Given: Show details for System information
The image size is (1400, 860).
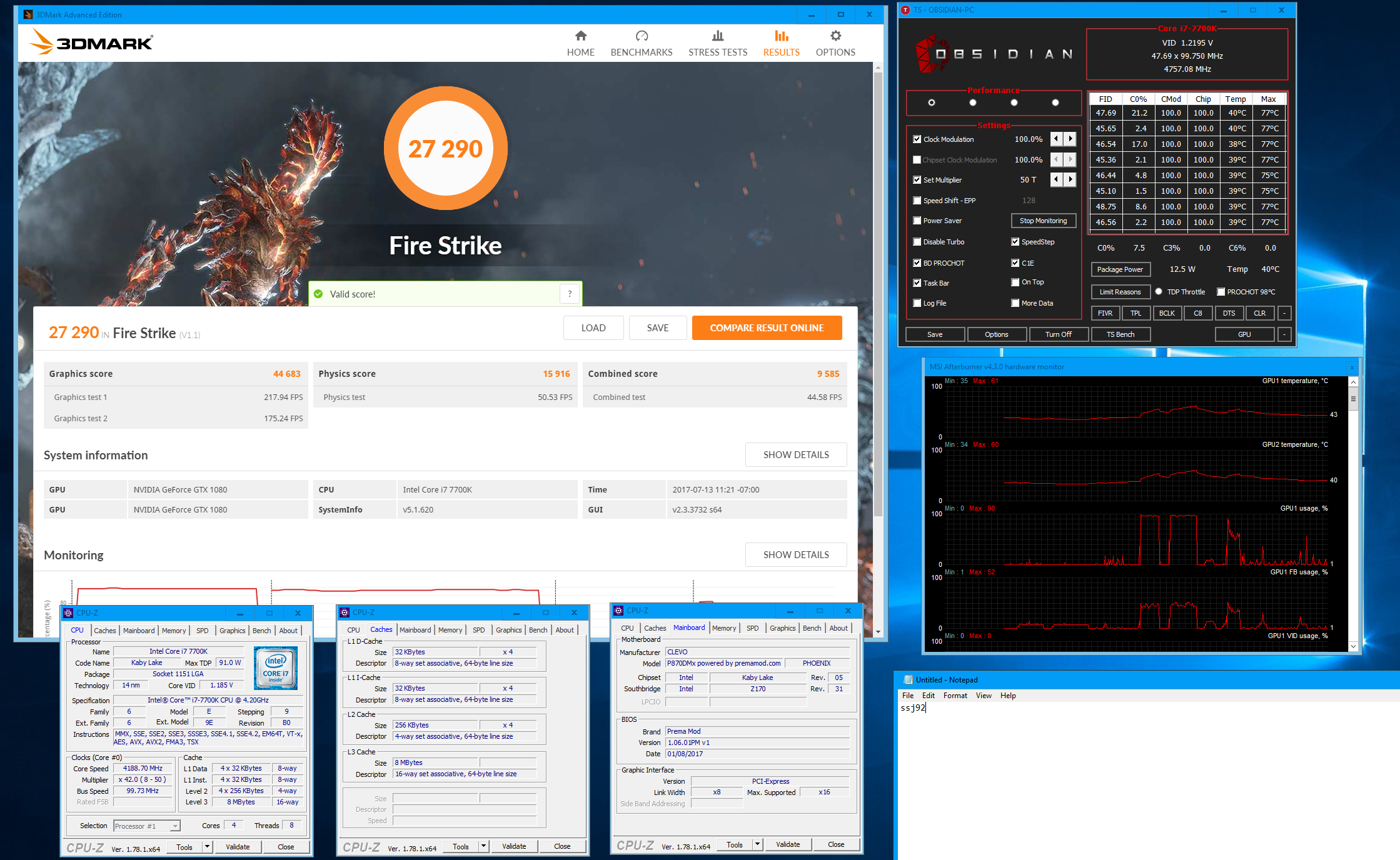Looking at the screenshot, I should pos(796,455).
